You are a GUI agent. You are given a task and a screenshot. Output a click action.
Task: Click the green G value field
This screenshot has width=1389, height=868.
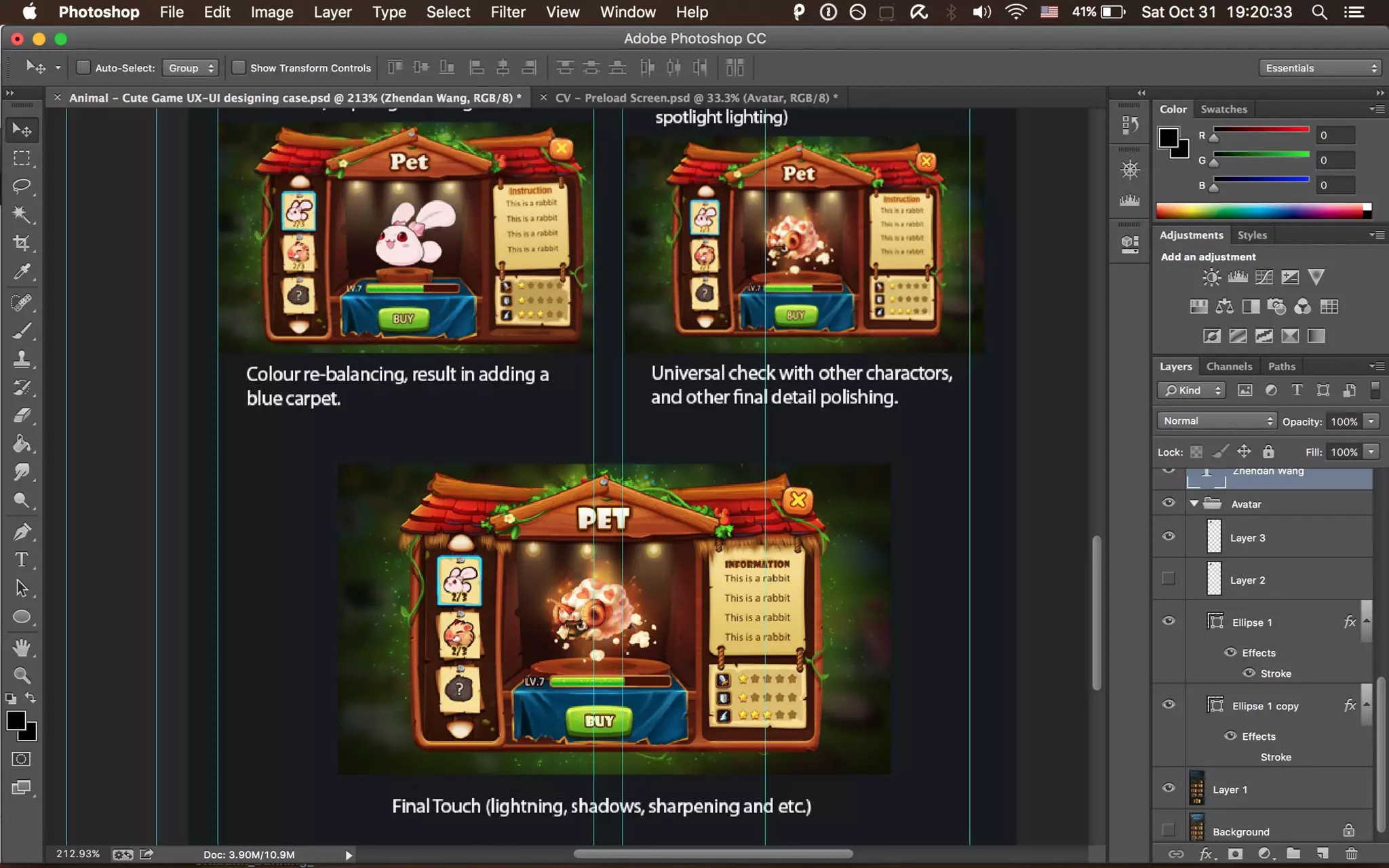point(1335,160)
